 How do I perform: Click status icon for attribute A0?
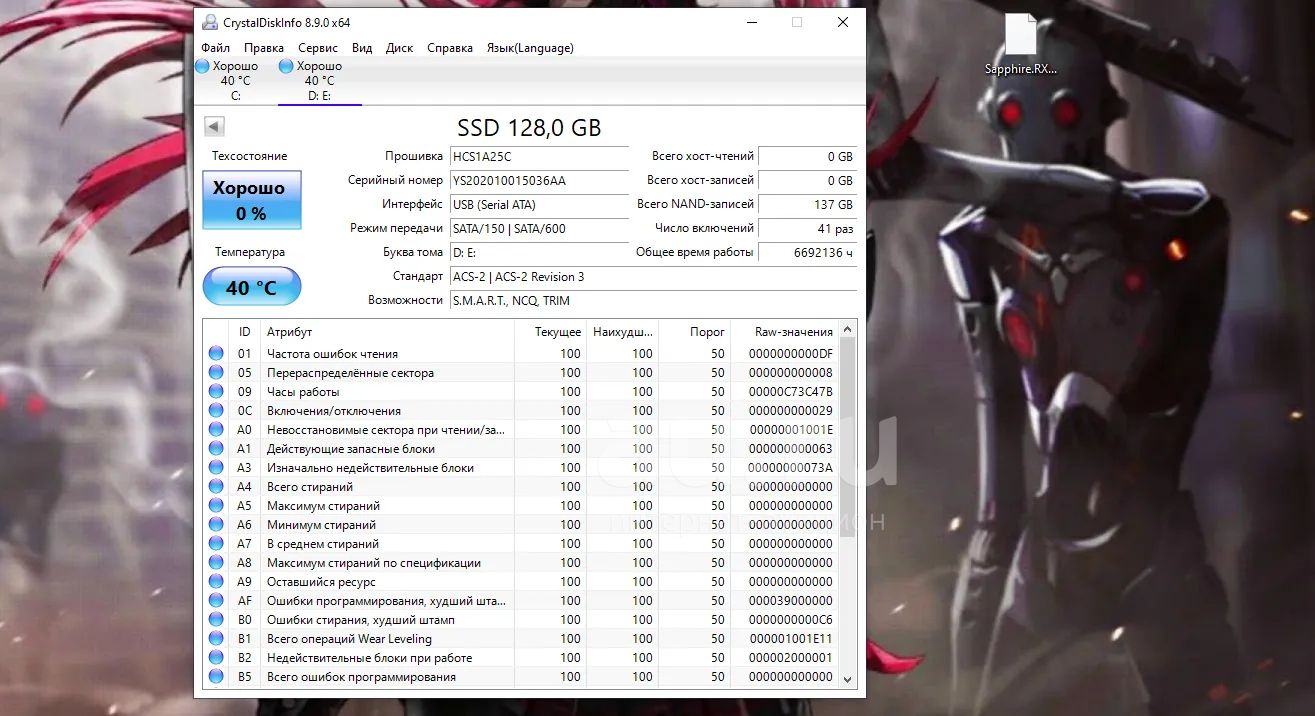(x=216, y=429)
